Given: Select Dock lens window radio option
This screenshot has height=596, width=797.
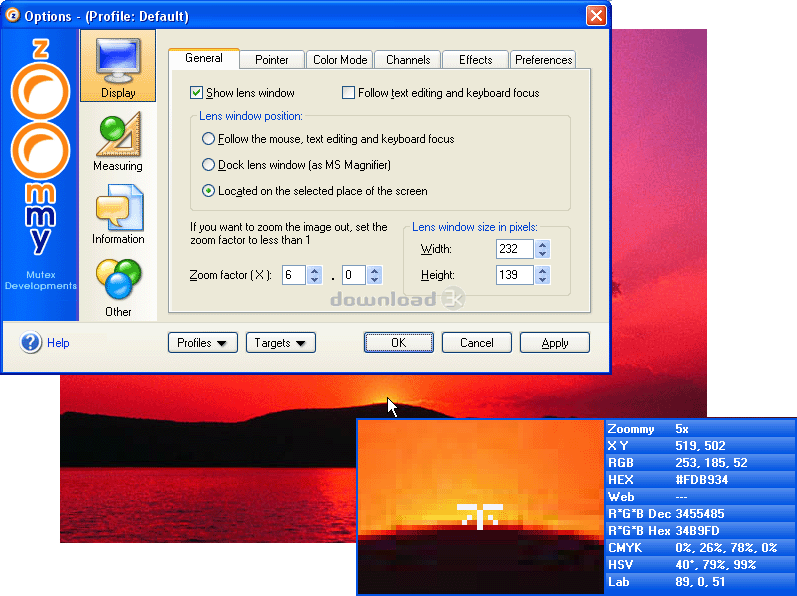Looking at the screenshot, I should (208, 165).
